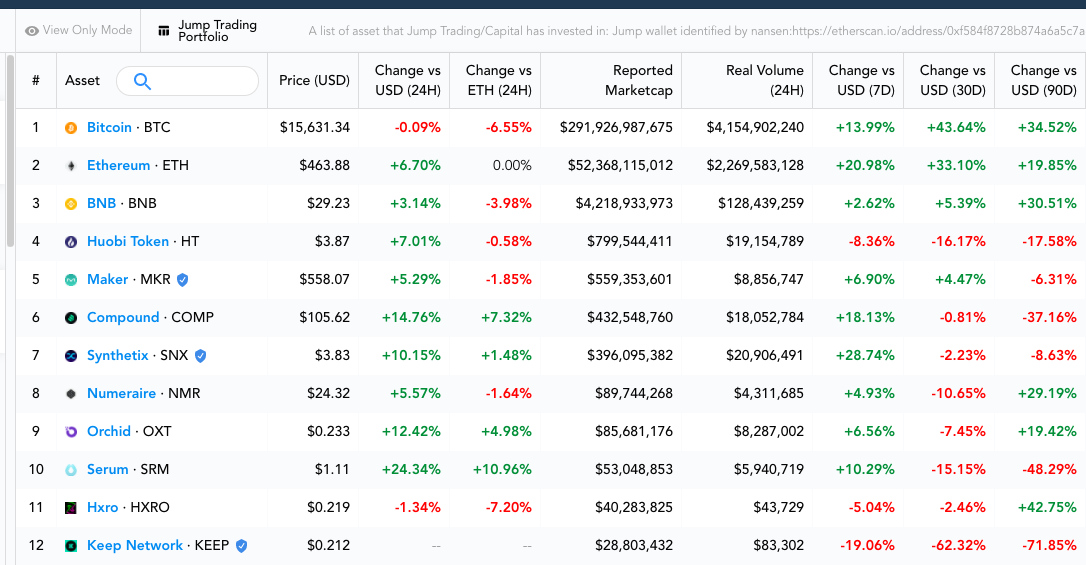1086x565 pixels.
Task: Click the portfolio description text about Jump wallet
Action: point(696,31)
